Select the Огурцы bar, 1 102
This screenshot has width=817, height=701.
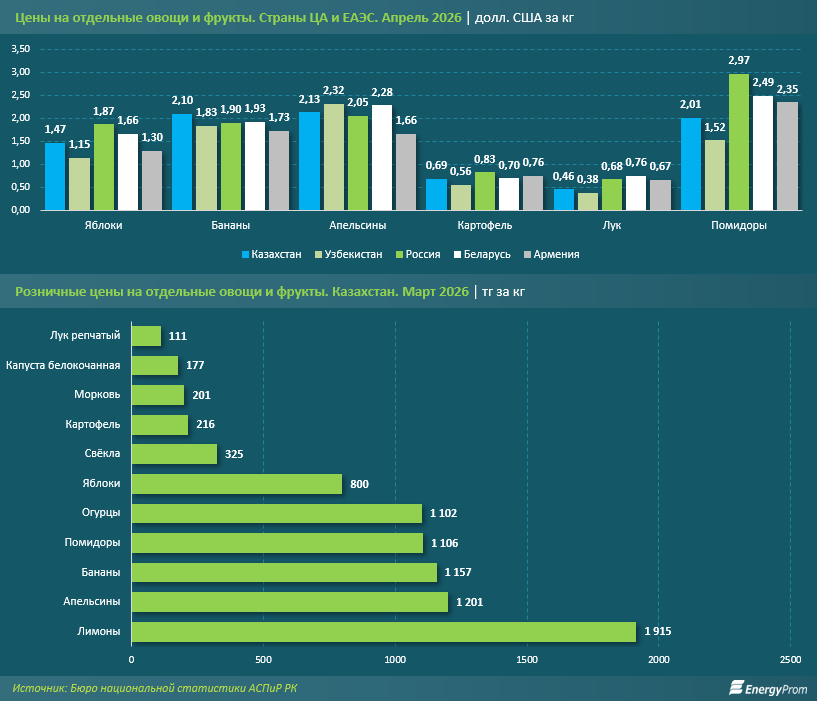click(x=276, y=513)
